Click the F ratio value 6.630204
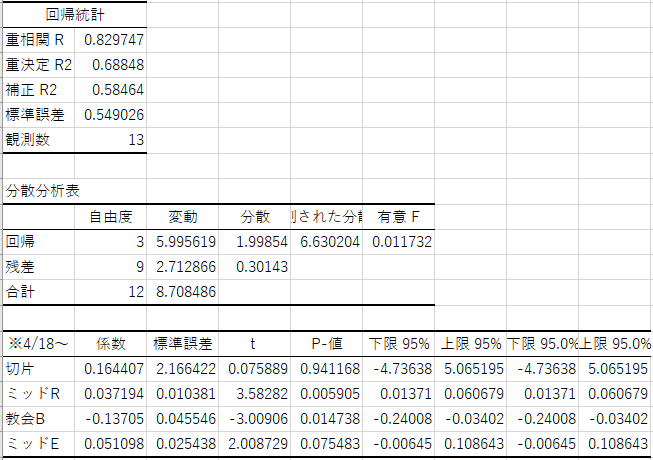 326,242
